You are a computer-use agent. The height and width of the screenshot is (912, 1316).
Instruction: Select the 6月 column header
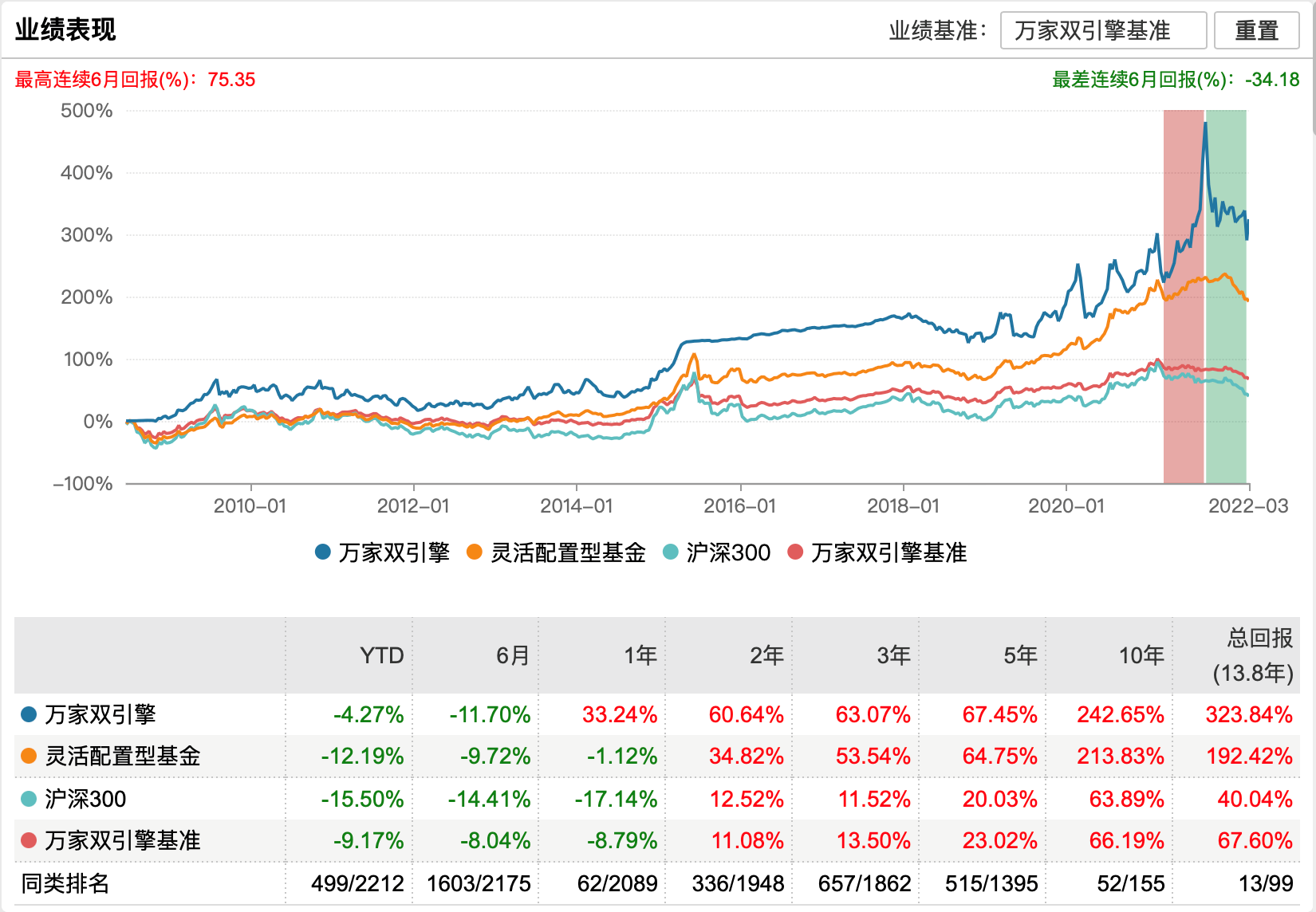(x=513, y=655)
